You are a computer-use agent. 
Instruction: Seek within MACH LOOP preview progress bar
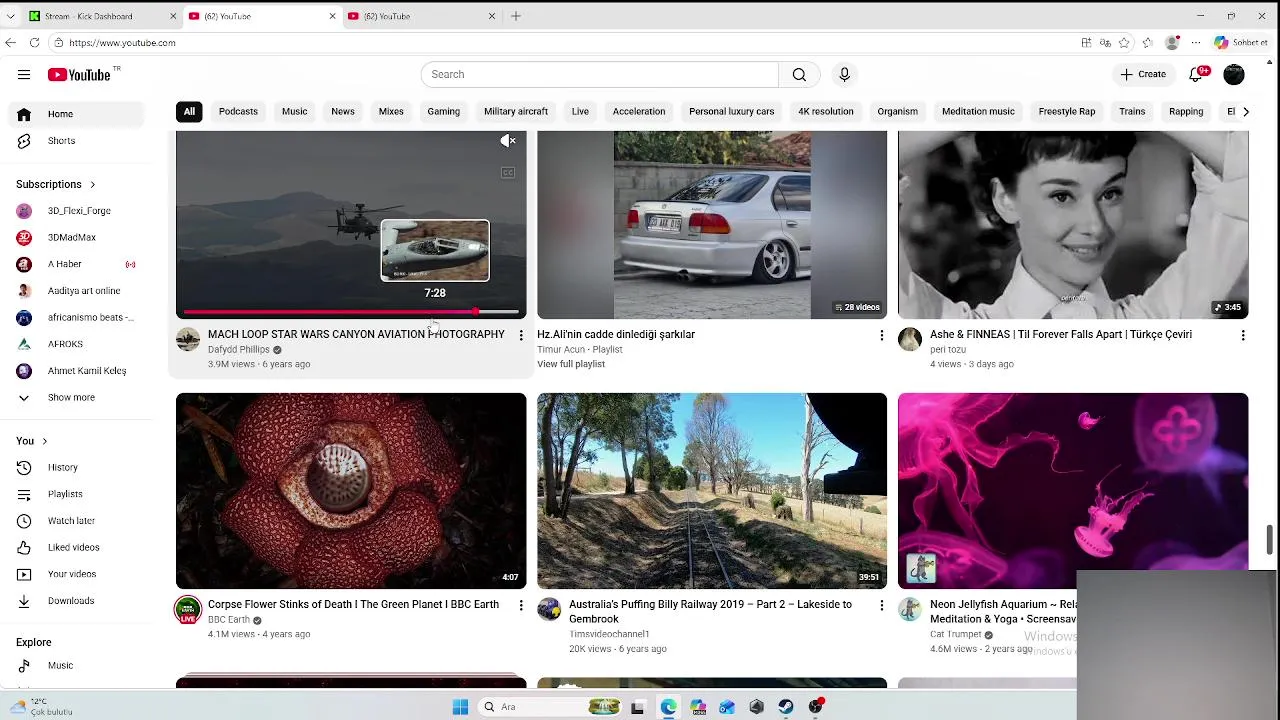[351, 313]
